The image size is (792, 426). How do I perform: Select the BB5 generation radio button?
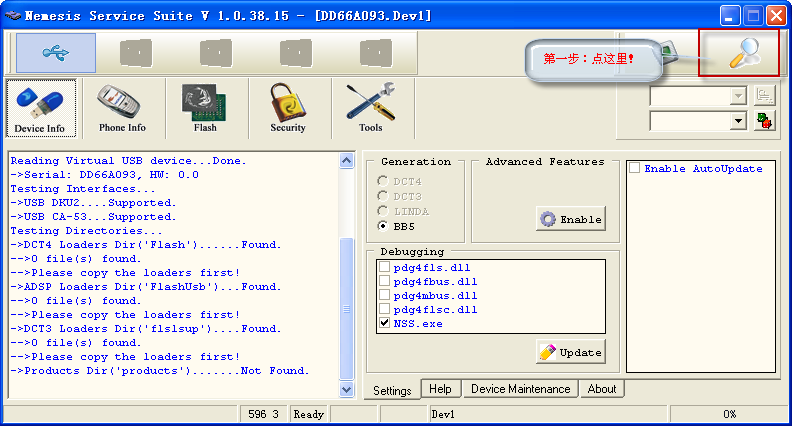[x=383, y=226]
